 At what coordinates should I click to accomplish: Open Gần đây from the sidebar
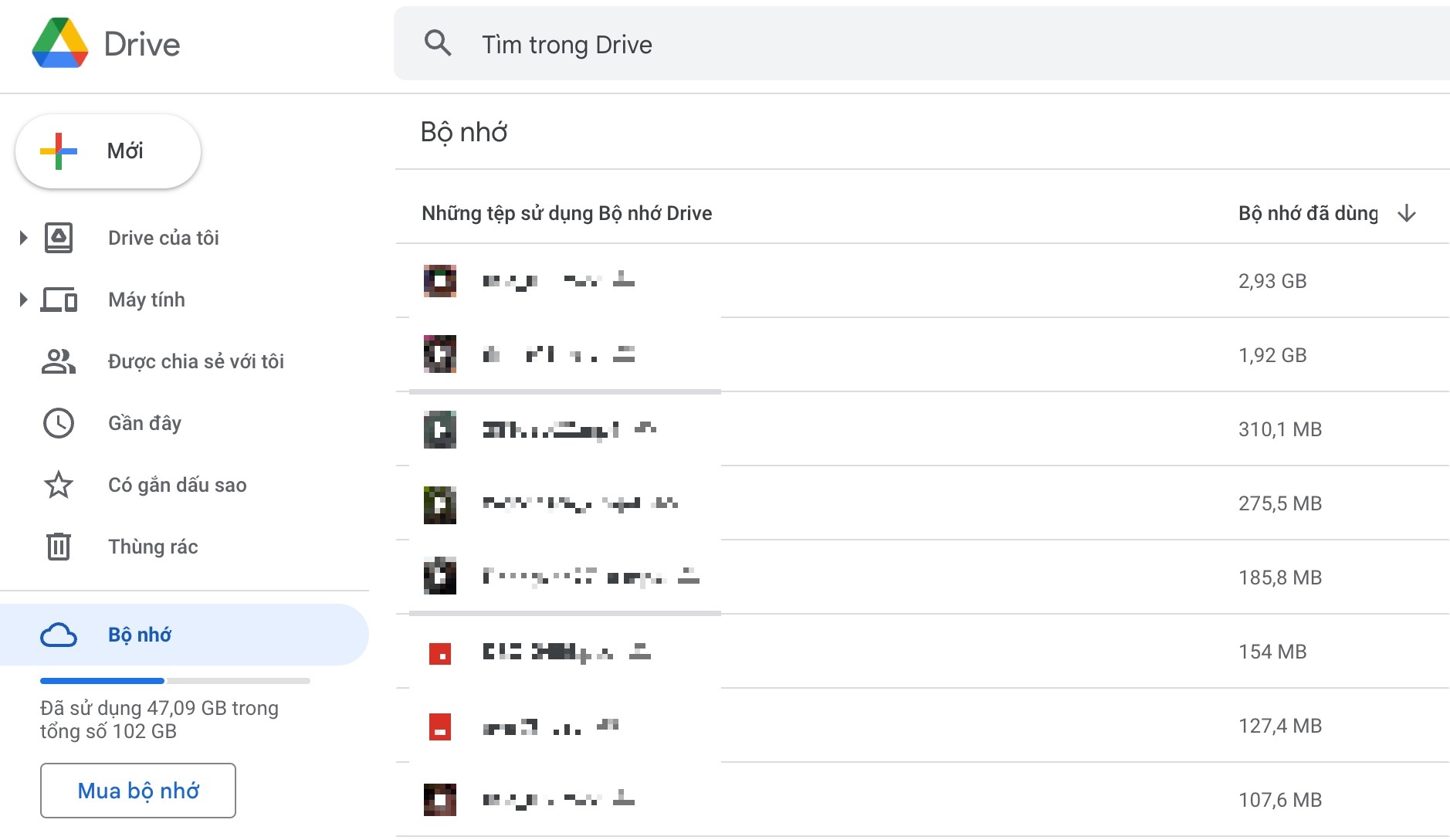tap(144, 422)
